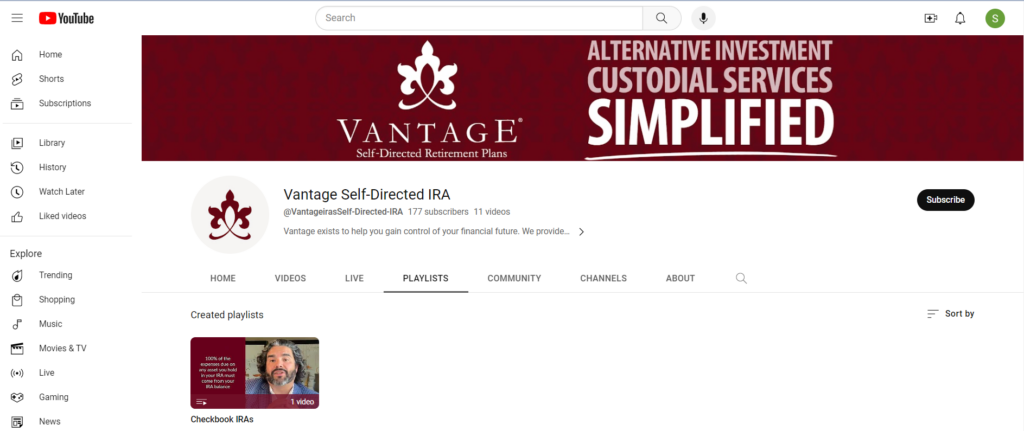Focus the Search input field

pos(479,18)
